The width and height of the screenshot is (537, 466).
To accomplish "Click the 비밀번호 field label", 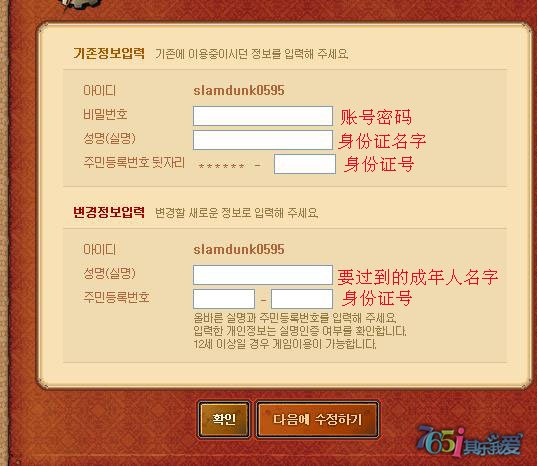I will point(105,114).
